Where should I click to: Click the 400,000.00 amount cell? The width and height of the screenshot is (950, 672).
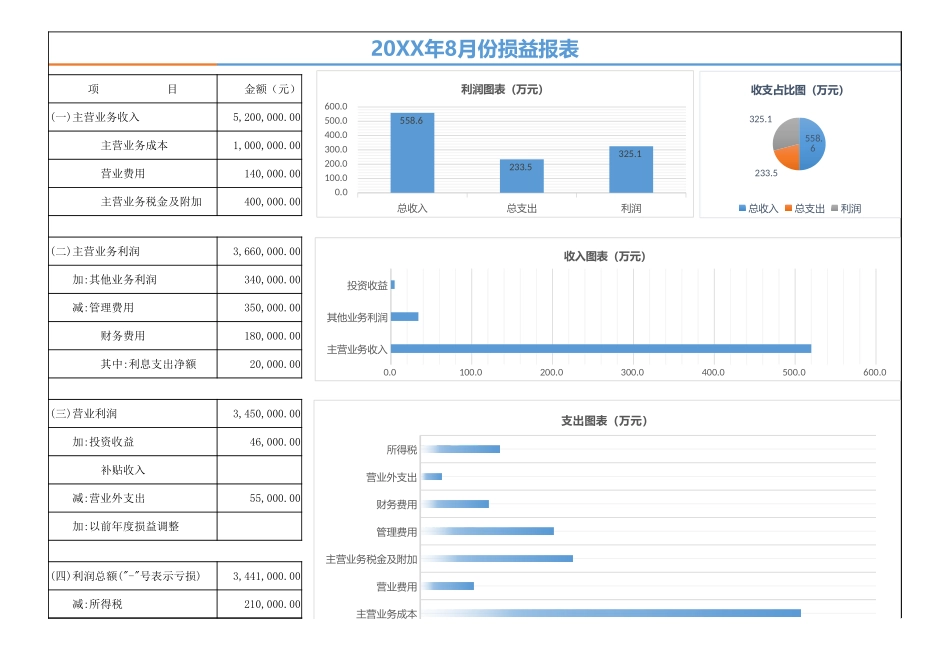tap(259, 201)
